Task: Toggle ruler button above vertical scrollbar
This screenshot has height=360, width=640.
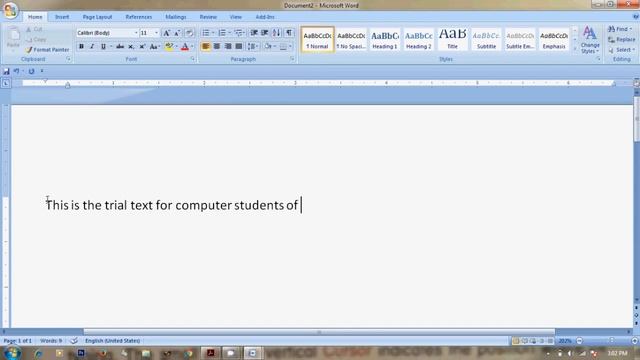Action: tap(636, 82)
